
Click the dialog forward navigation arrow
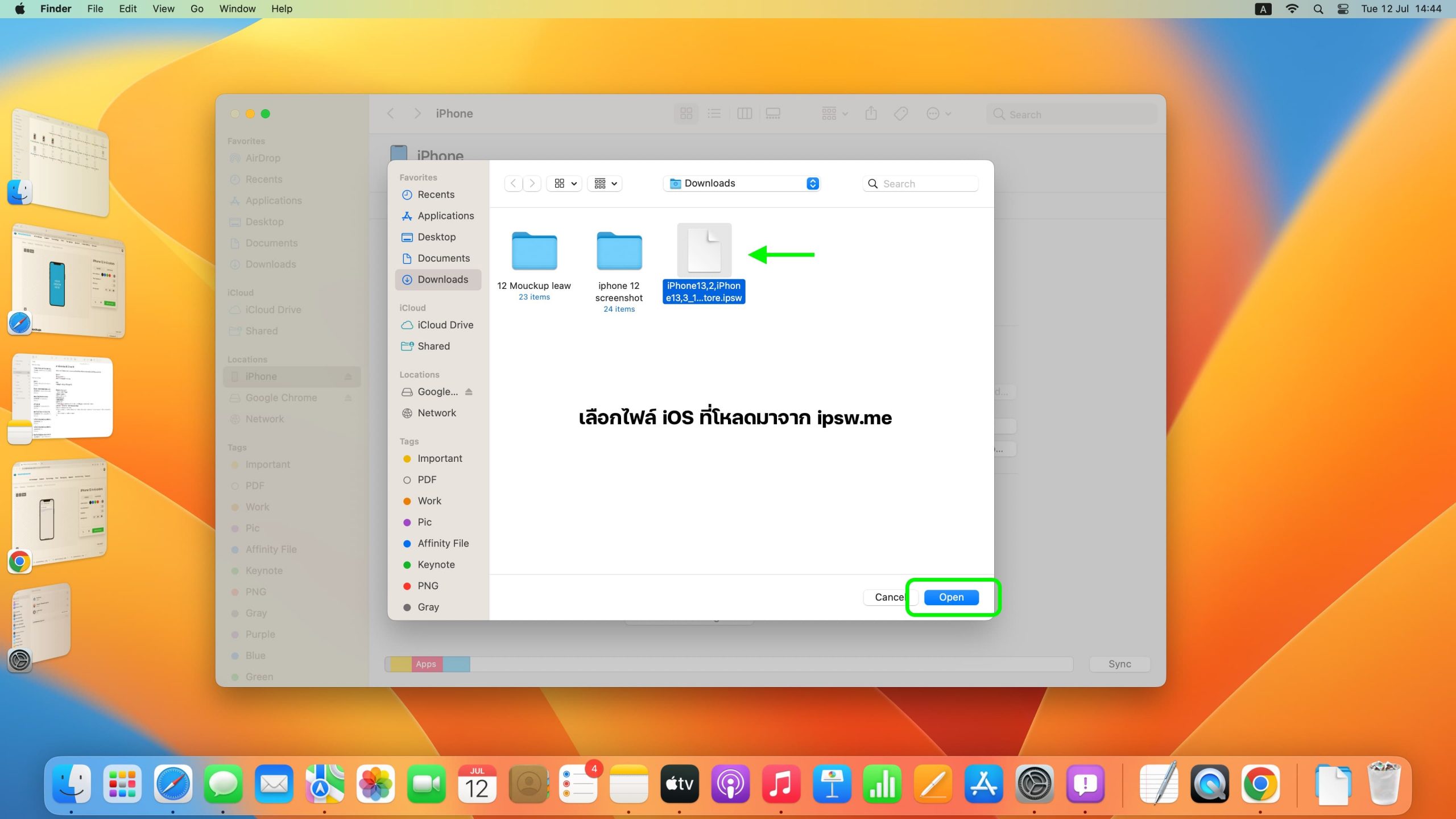532,183
